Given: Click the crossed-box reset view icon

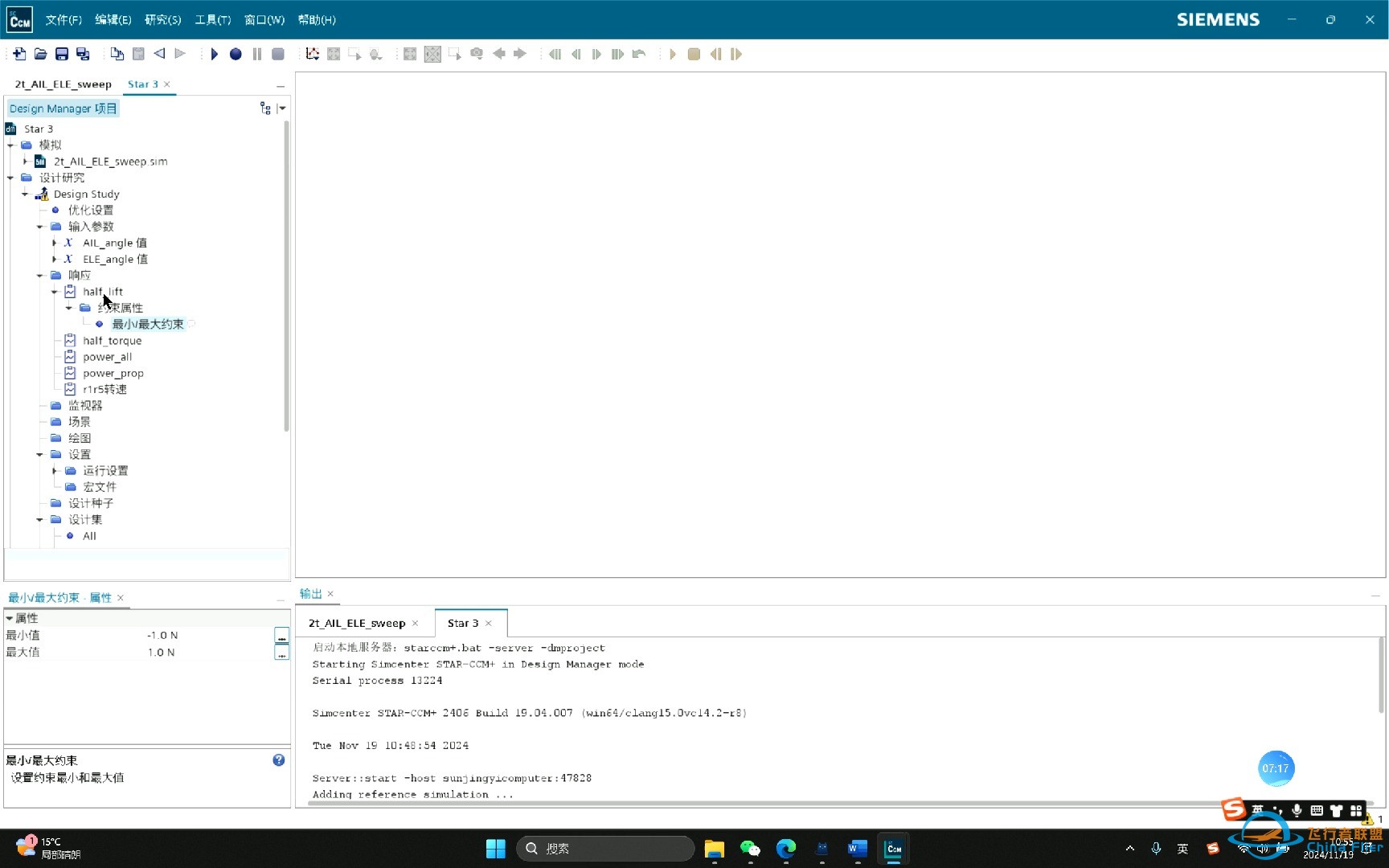Looking at the screenshot, I should click(432, 54).
